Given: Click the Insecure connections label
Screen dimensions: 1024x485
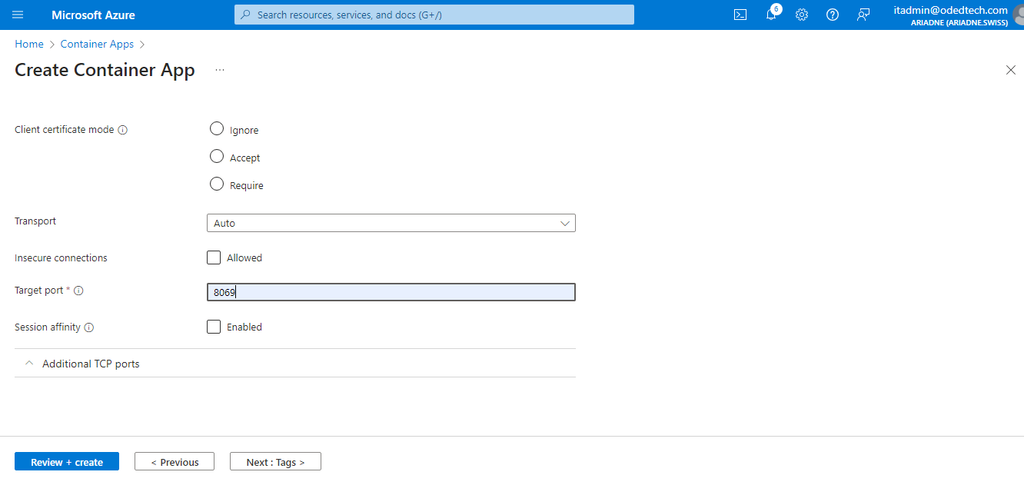Looking at the screenshot, I should click(61, 258).
